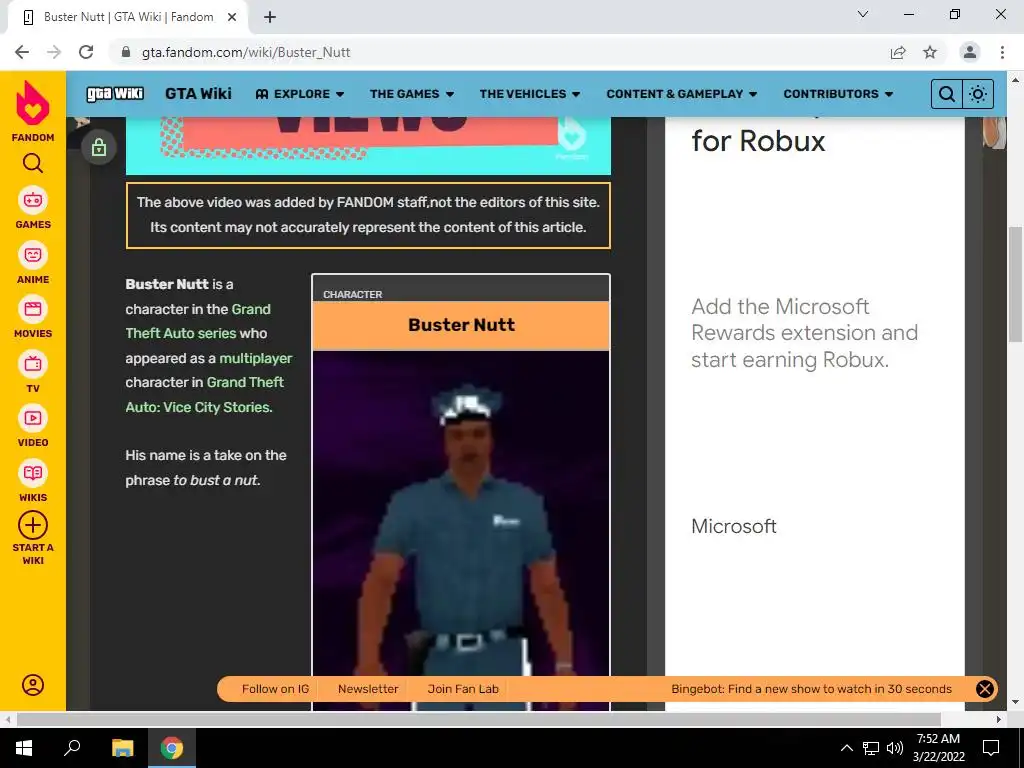Open Grand Theft Auto: Vice City Stories link
This screenshot has height=768, width=1024.
click(x=205, y=394)
